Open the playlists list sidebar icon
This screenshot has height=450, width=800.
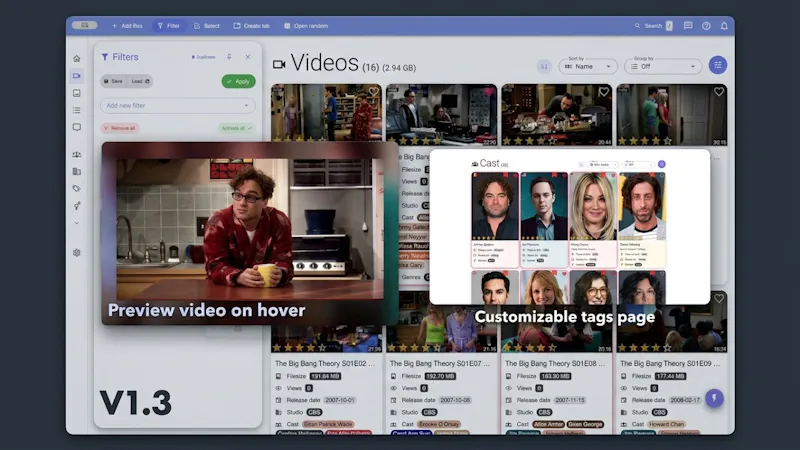click(77, 110)
